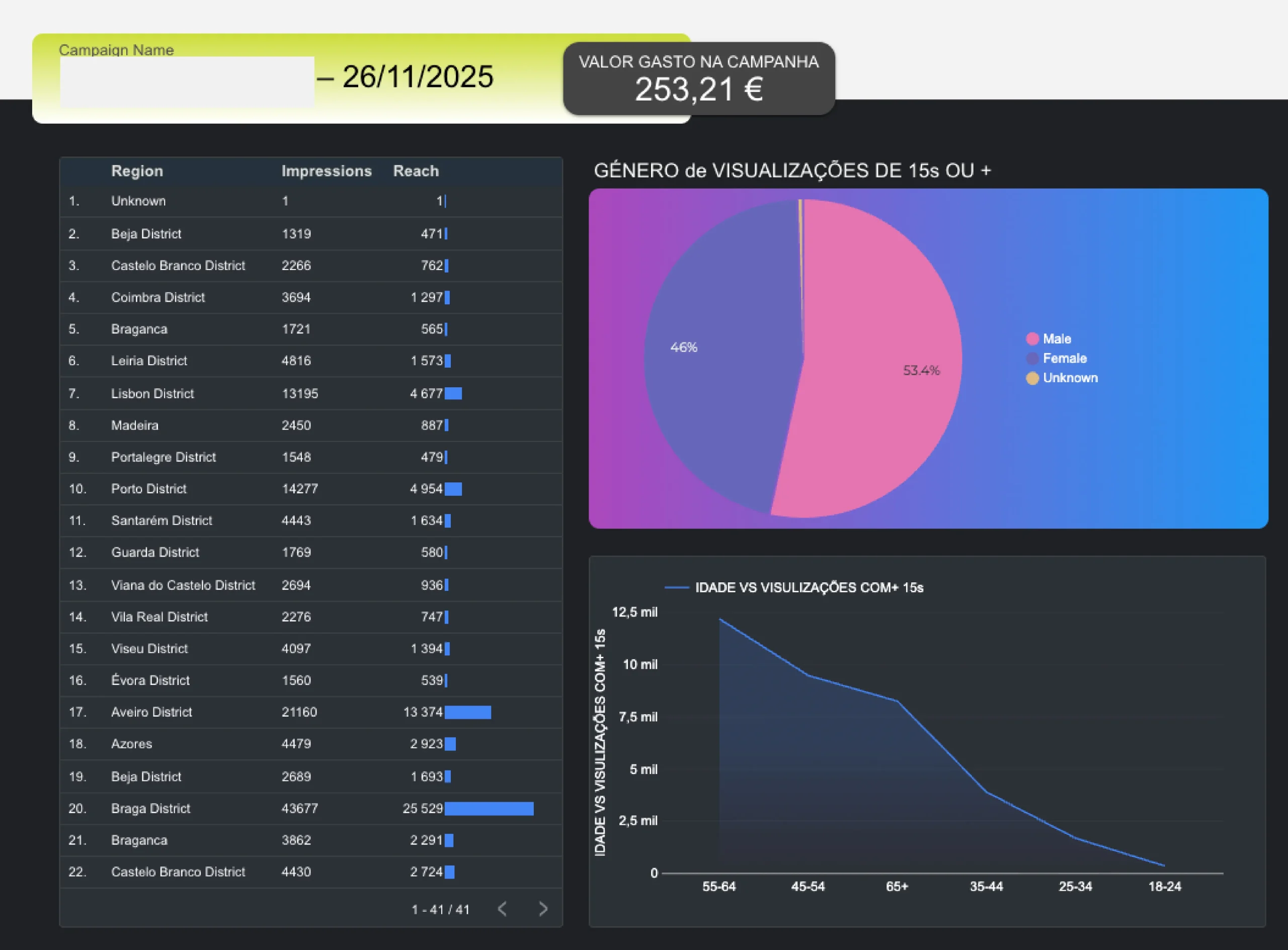Click the Valor Gasto Na Campanha scorecard
1288x950 pixels.
tap(698, 79)
